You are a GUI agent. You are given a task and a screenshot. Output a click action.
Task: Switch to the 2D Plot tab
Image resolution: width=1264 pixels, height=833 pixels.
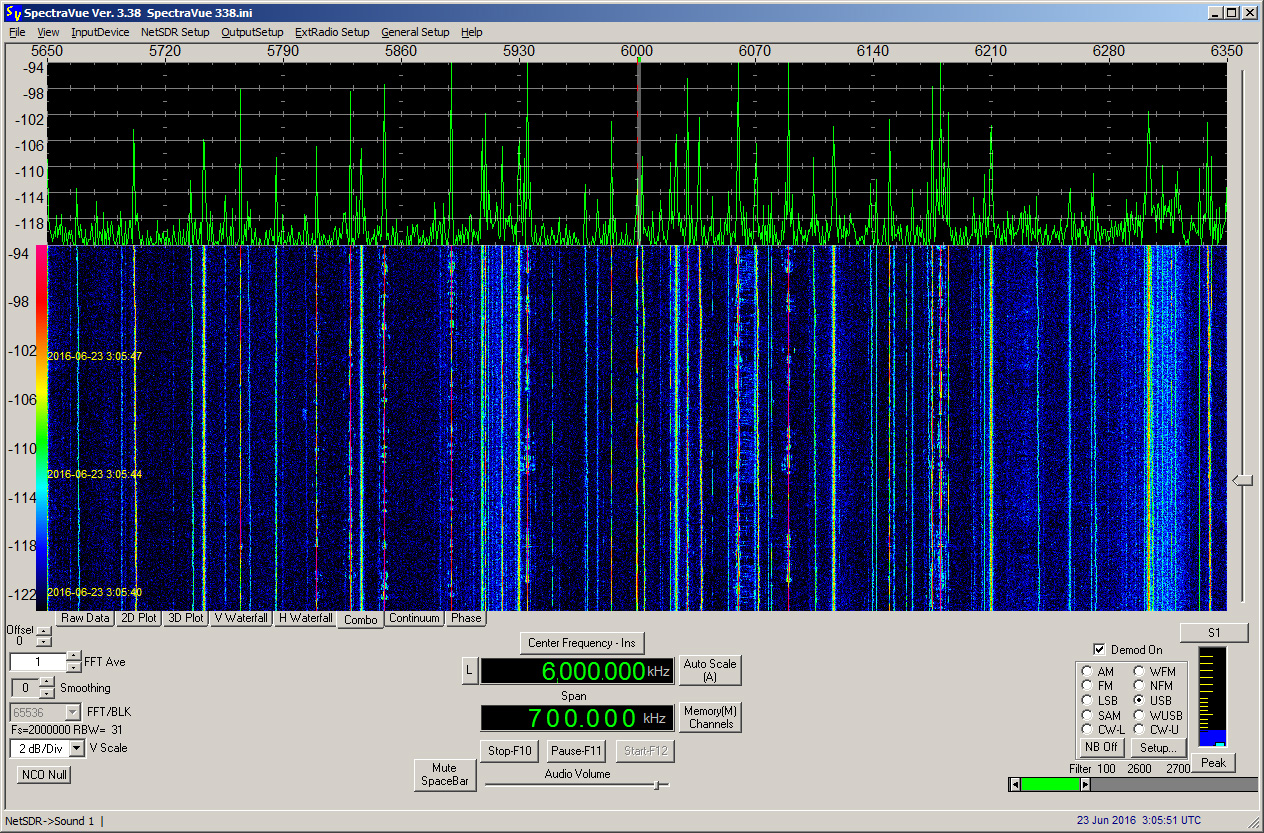(x=139, y=618)
